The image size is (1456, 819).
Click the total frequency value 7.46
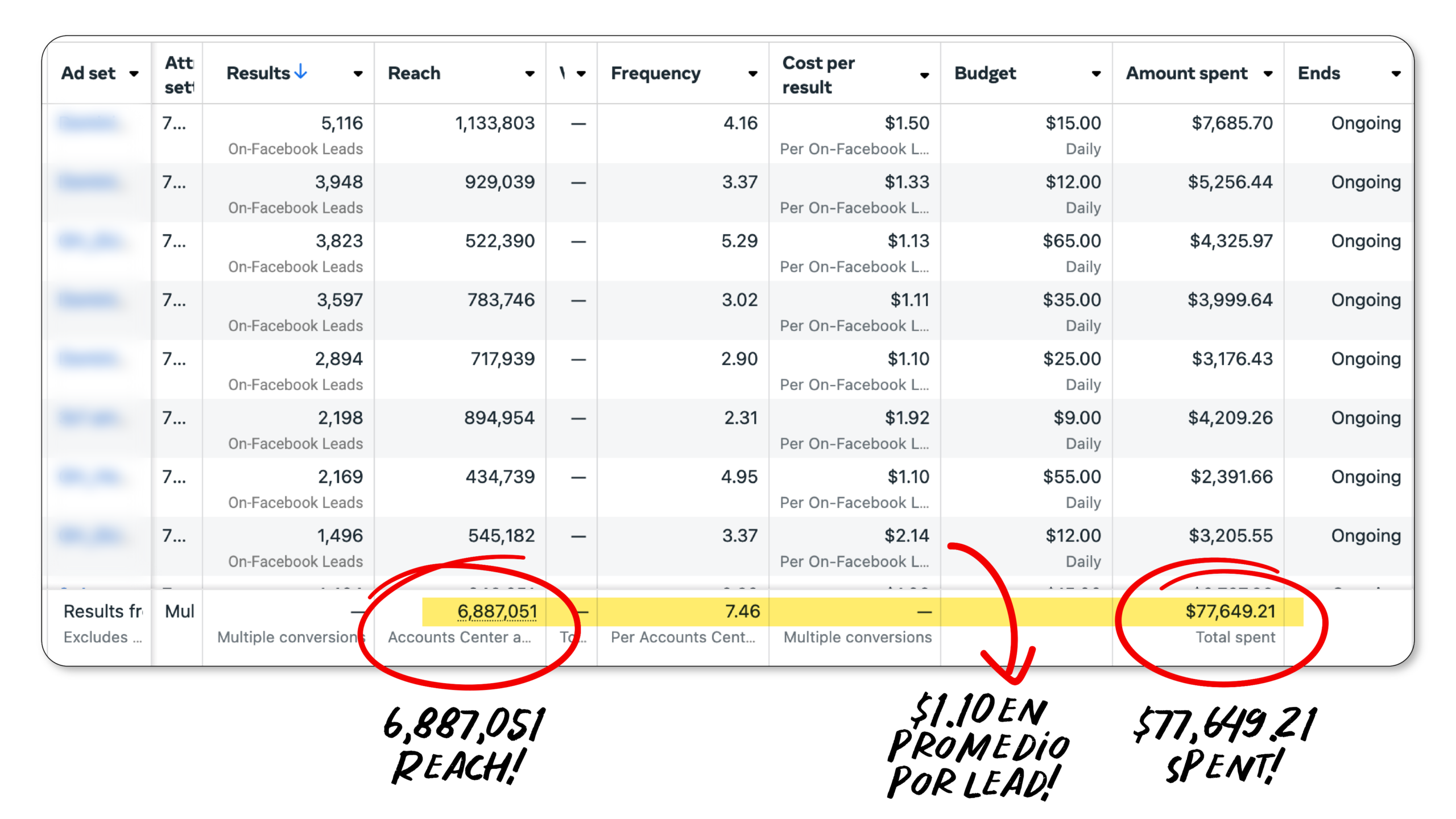(742, 611)
